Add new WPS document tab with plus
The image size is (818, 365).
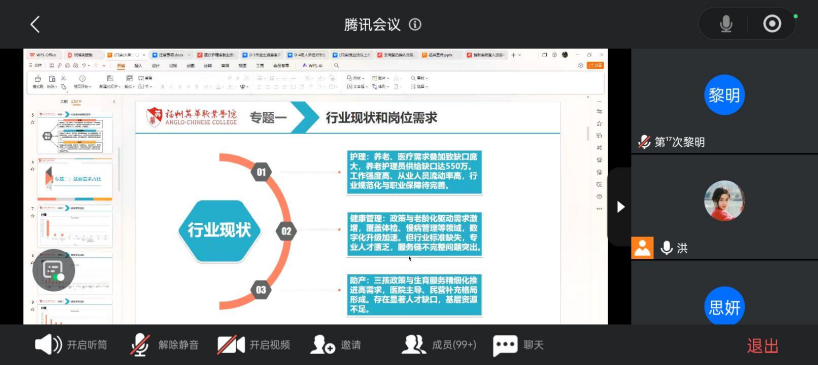(x=513, y=55)
